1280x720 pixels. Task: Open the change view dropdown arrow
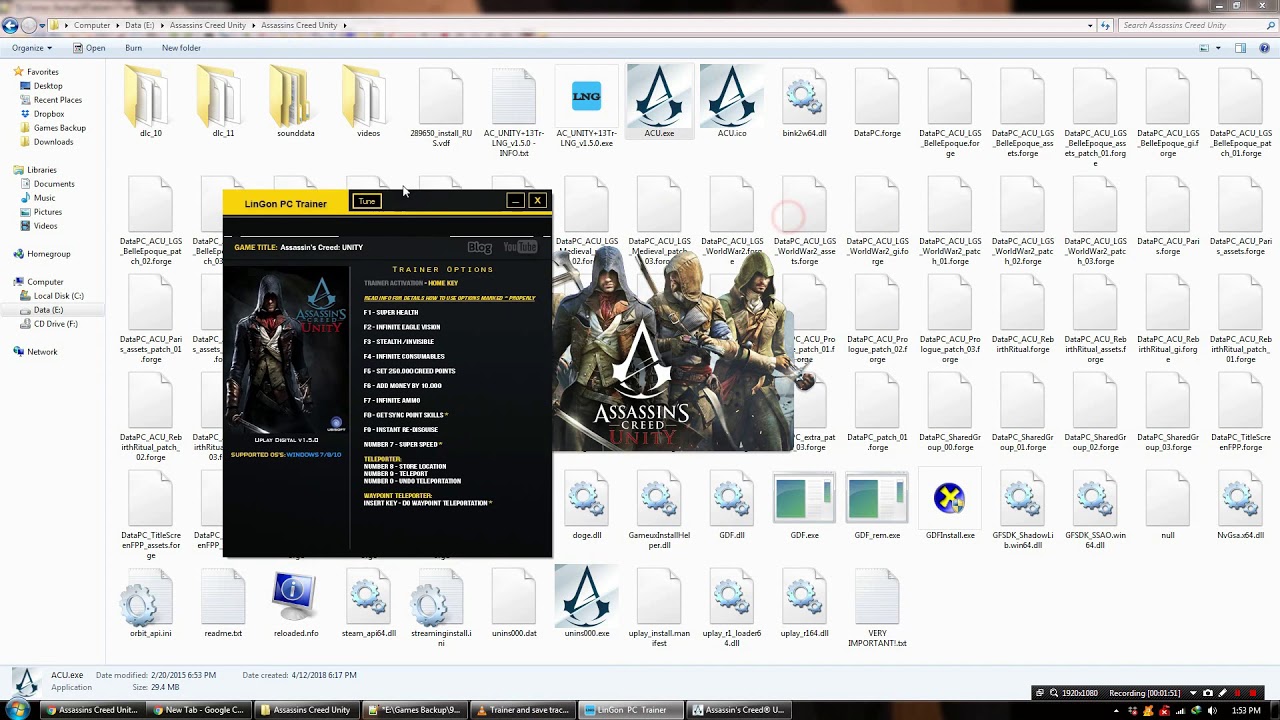tap(1218, 48)
